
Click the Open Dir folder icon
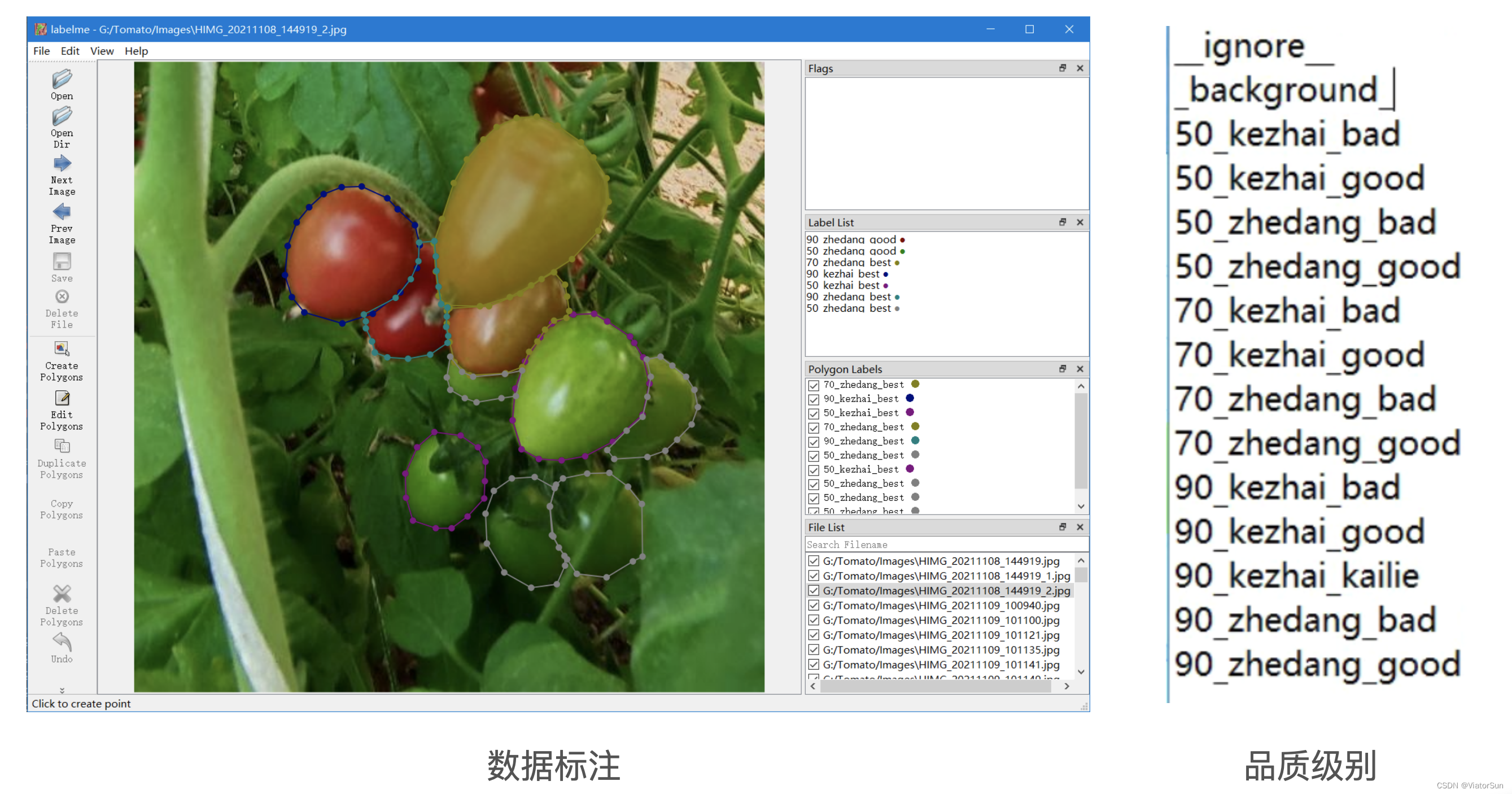click(x=62, y=116)
